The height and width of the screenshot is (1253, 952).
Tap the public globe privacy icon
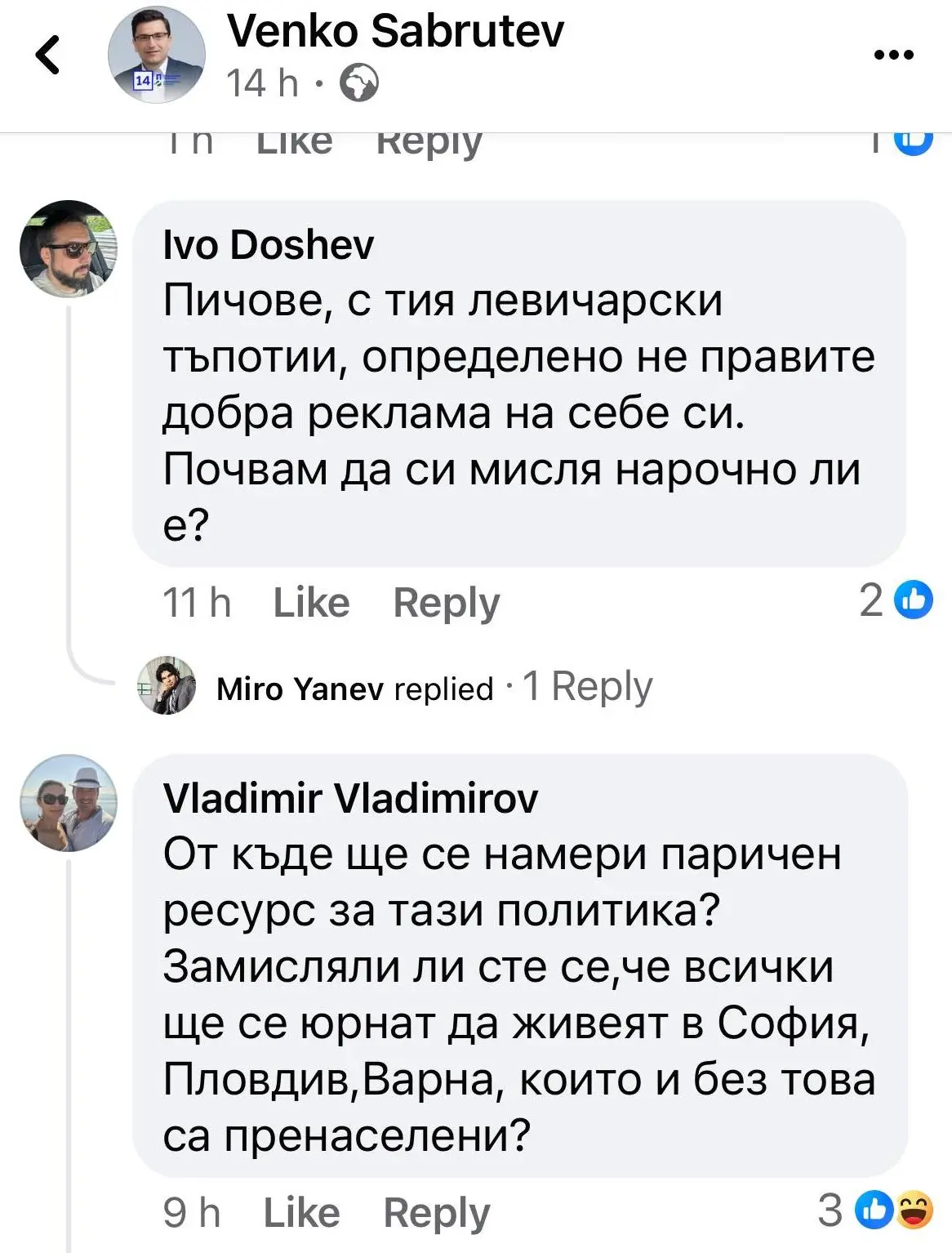[359, 83]
